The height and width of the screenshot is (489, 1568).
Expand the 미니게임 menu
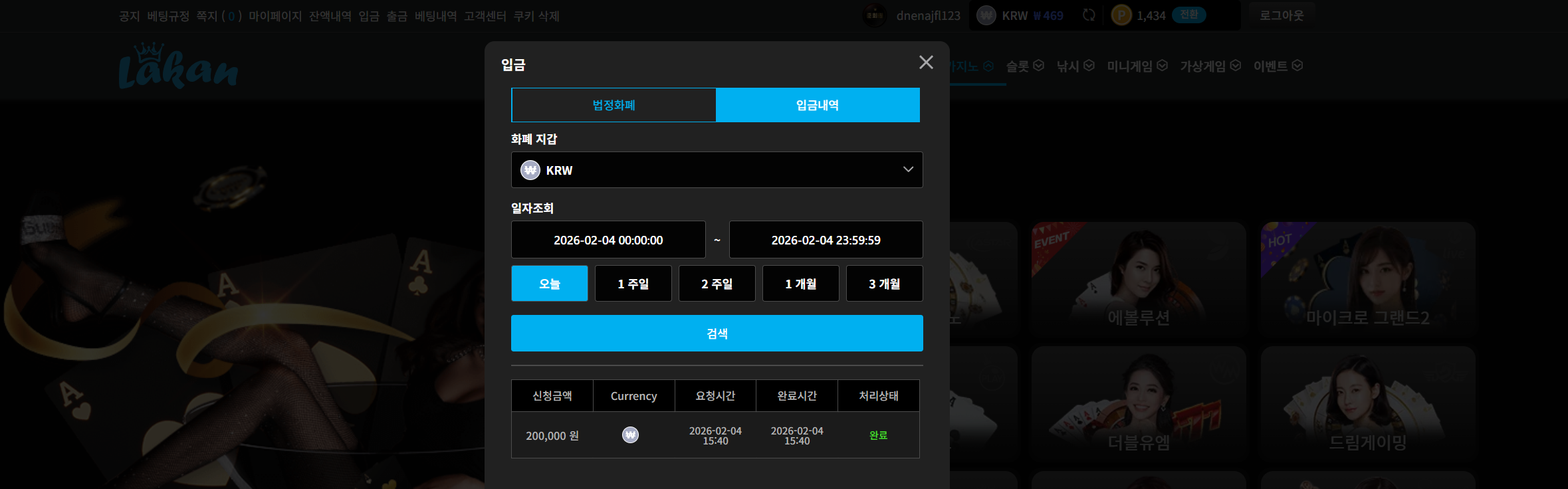coord(1137,66)
